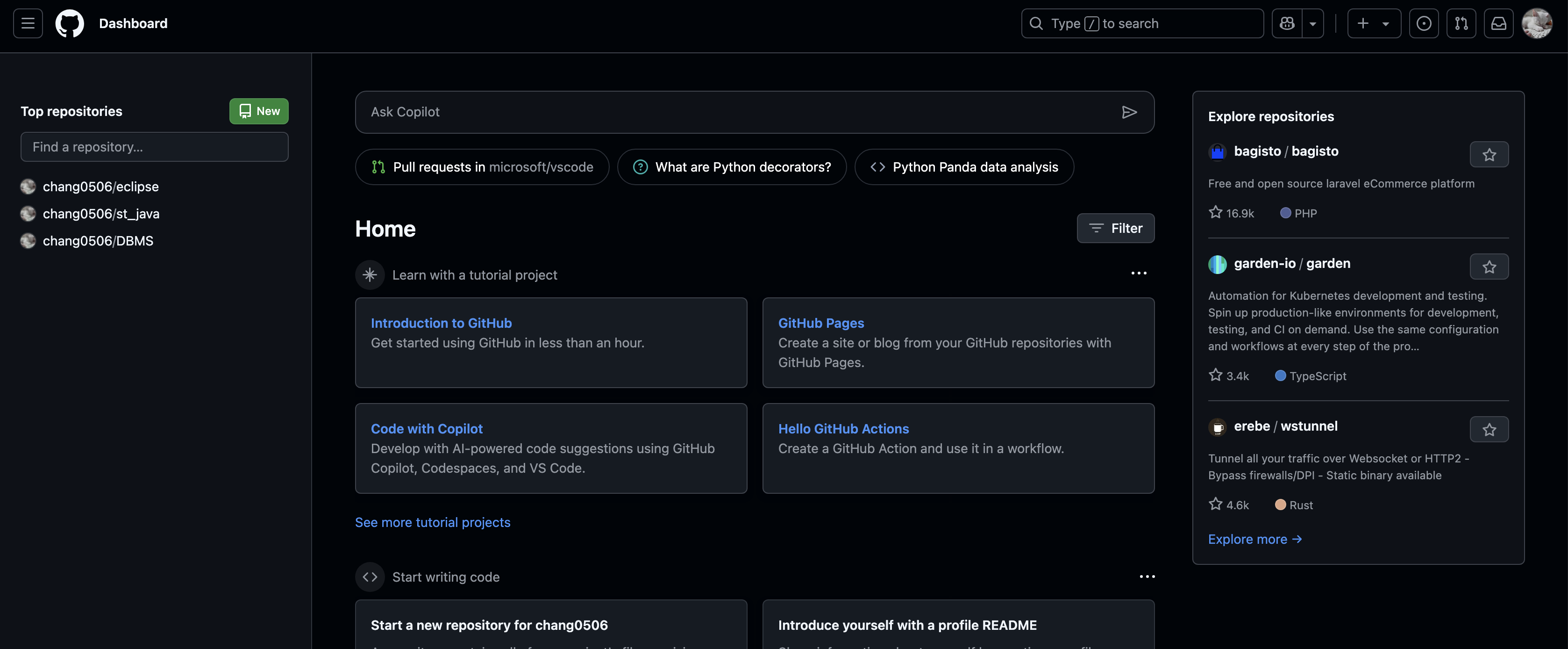Open Start writing code three-dot menu
This screenshot has width=1568, height=649.
tap(1147, 577)
